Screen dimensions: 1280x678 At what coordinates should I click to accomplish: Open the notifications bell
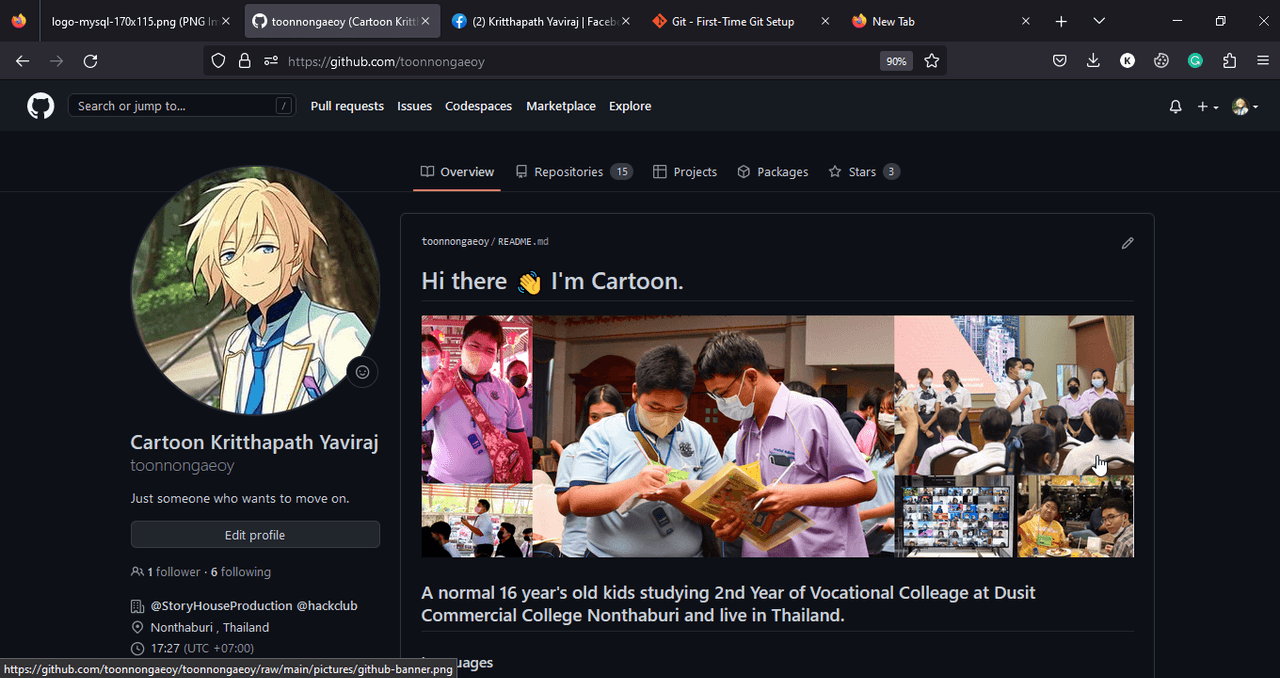(1175, 106)
